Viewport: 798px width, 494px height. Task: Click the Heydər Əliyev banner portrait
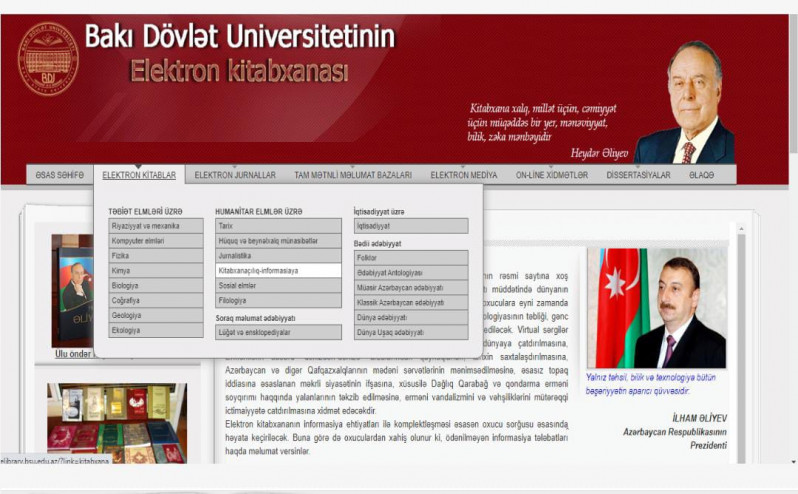tap(685, 103)
